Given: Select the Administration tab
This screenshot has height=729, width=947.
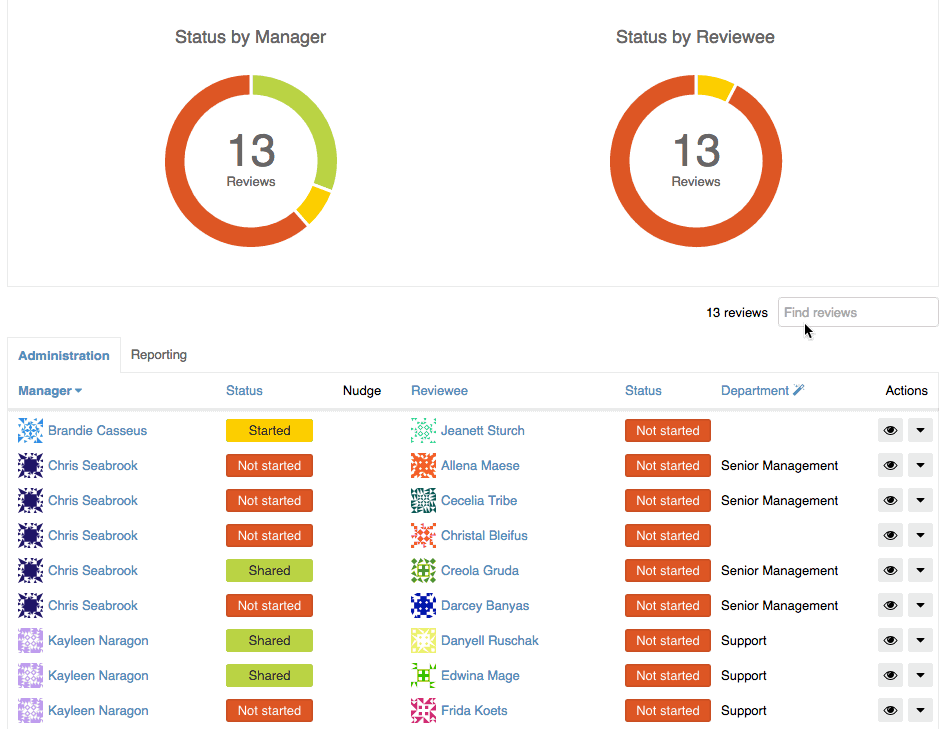Looking at the screenshot, I should (64, 356).
